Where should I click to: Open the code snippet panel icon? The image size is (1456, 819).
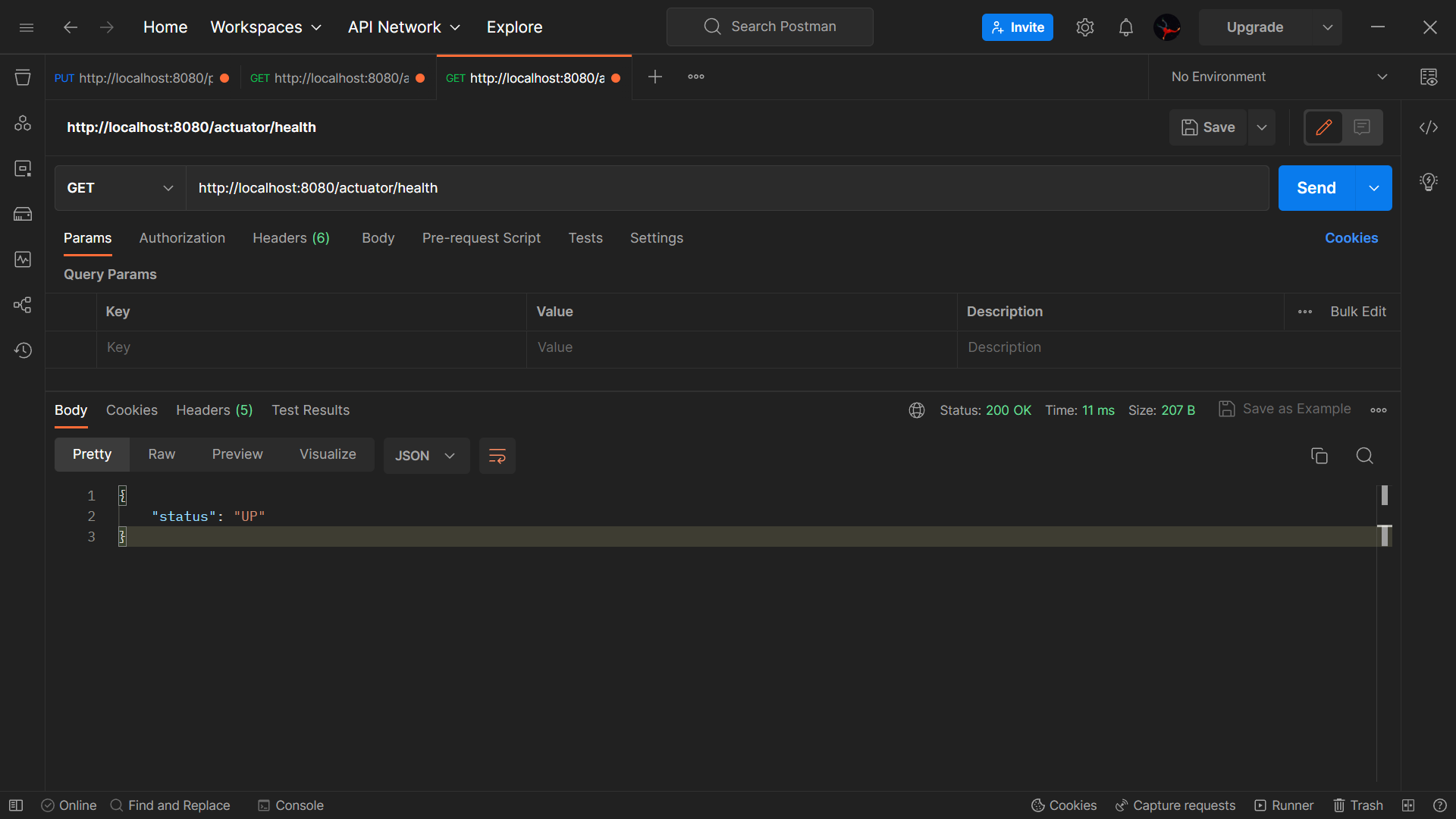(1429, 127)
